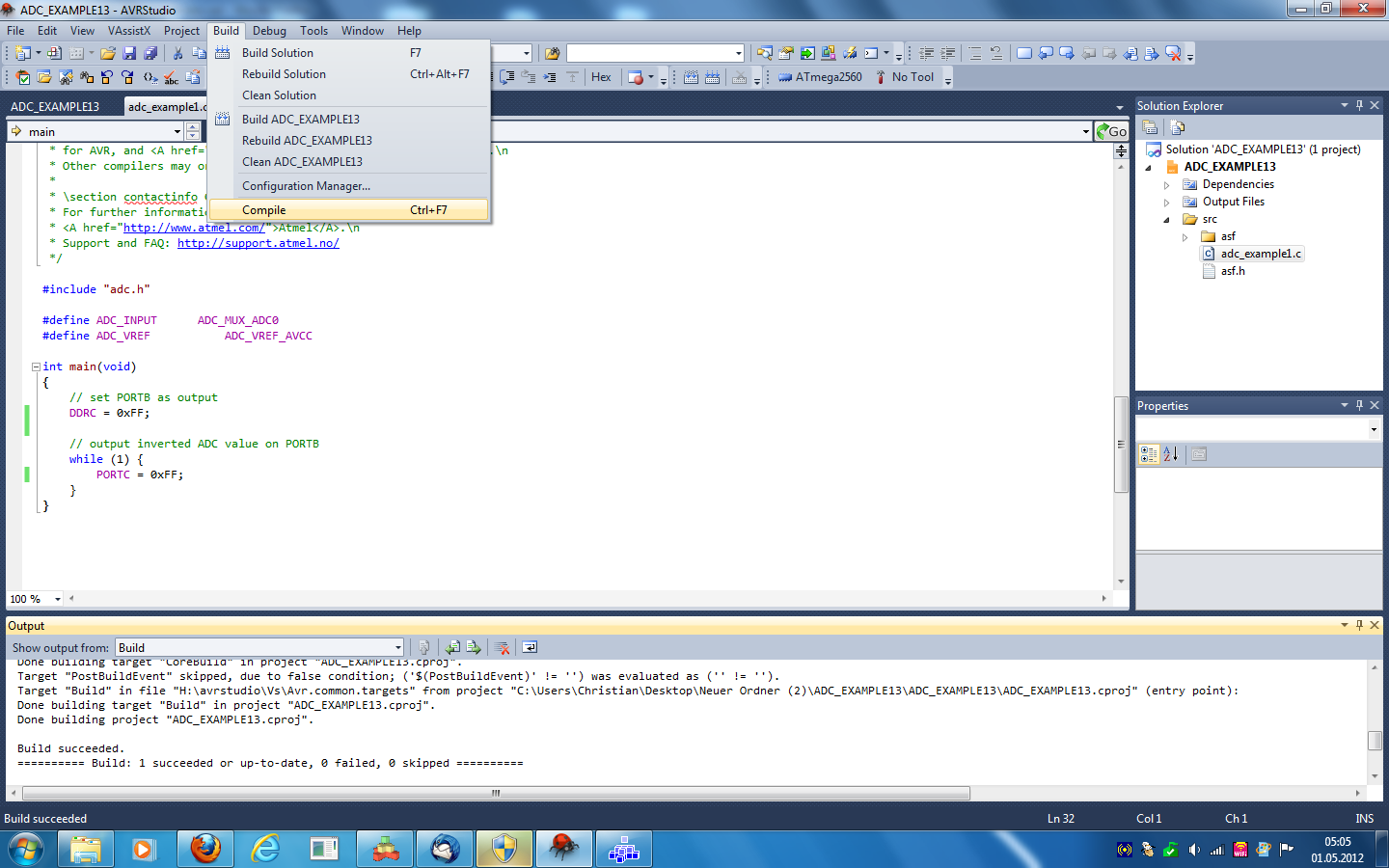Click the Cut scissors toolbar icon
This screenshot has width=1389, height=868.
177,54
